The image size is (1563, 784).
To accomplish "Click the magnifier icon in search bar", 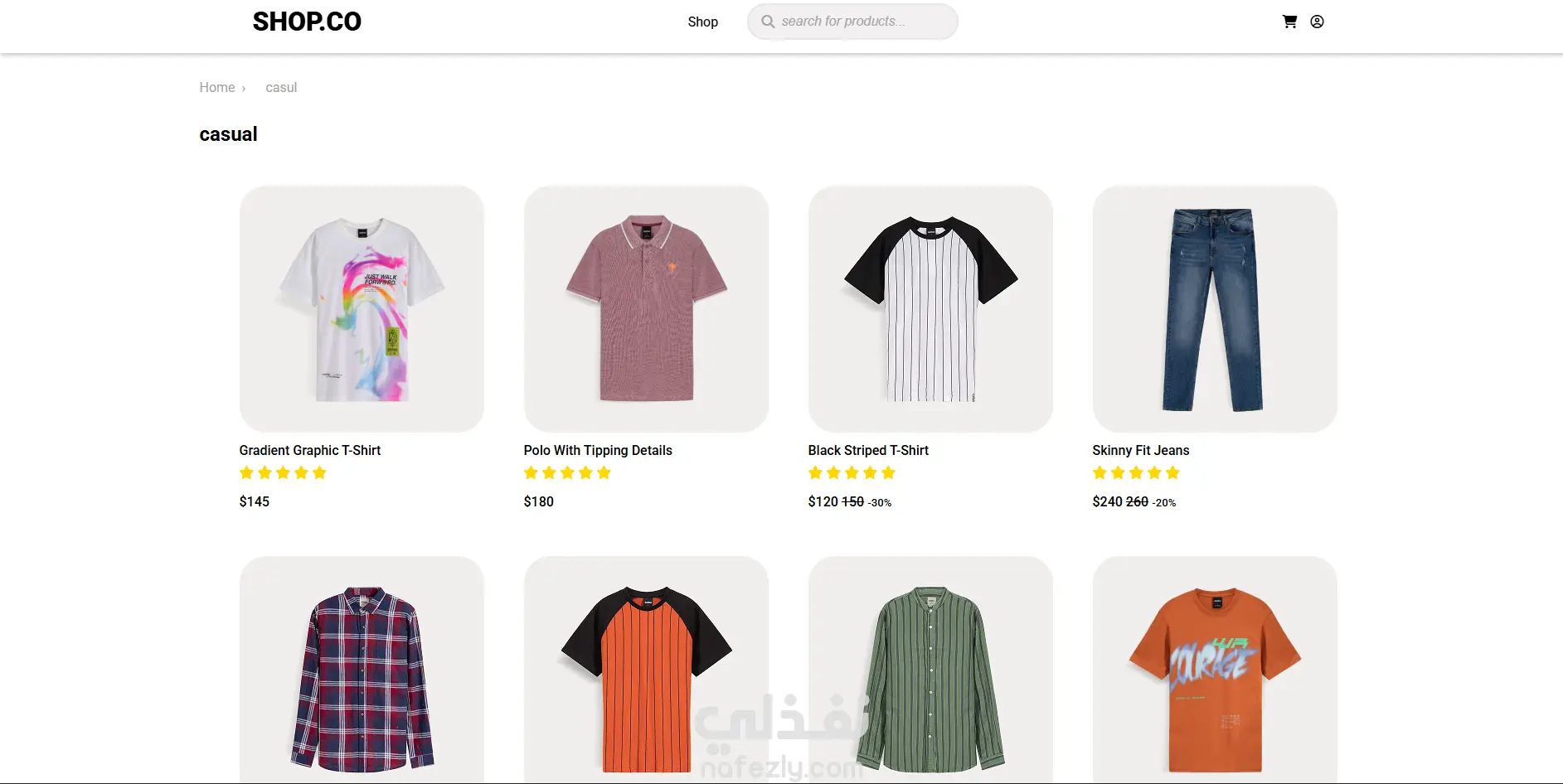I will pyautogui.click(x=768, y=22).
